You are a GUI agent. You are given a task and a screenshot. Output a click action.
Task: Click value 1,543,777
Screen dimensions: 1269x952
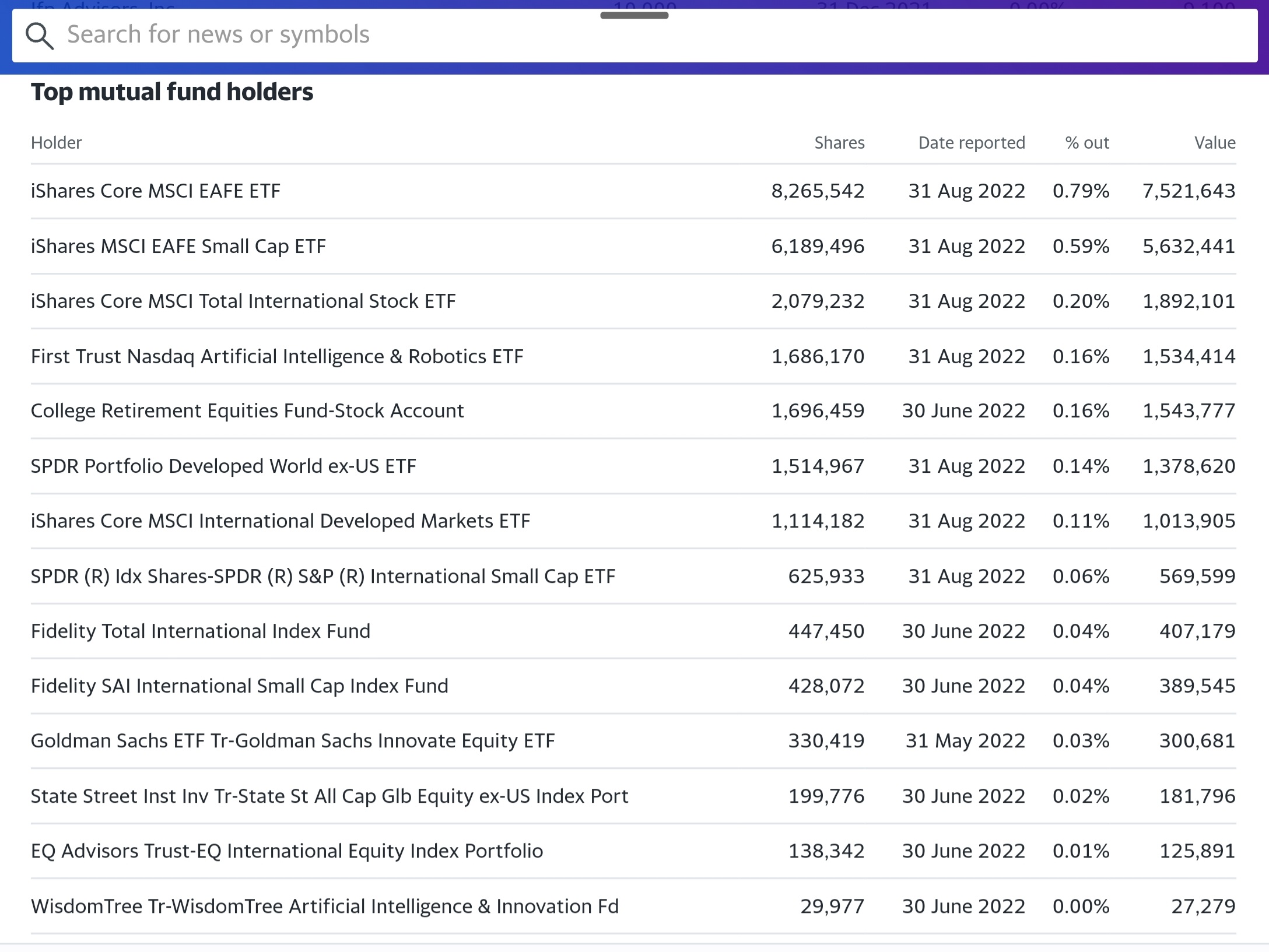1189,411
